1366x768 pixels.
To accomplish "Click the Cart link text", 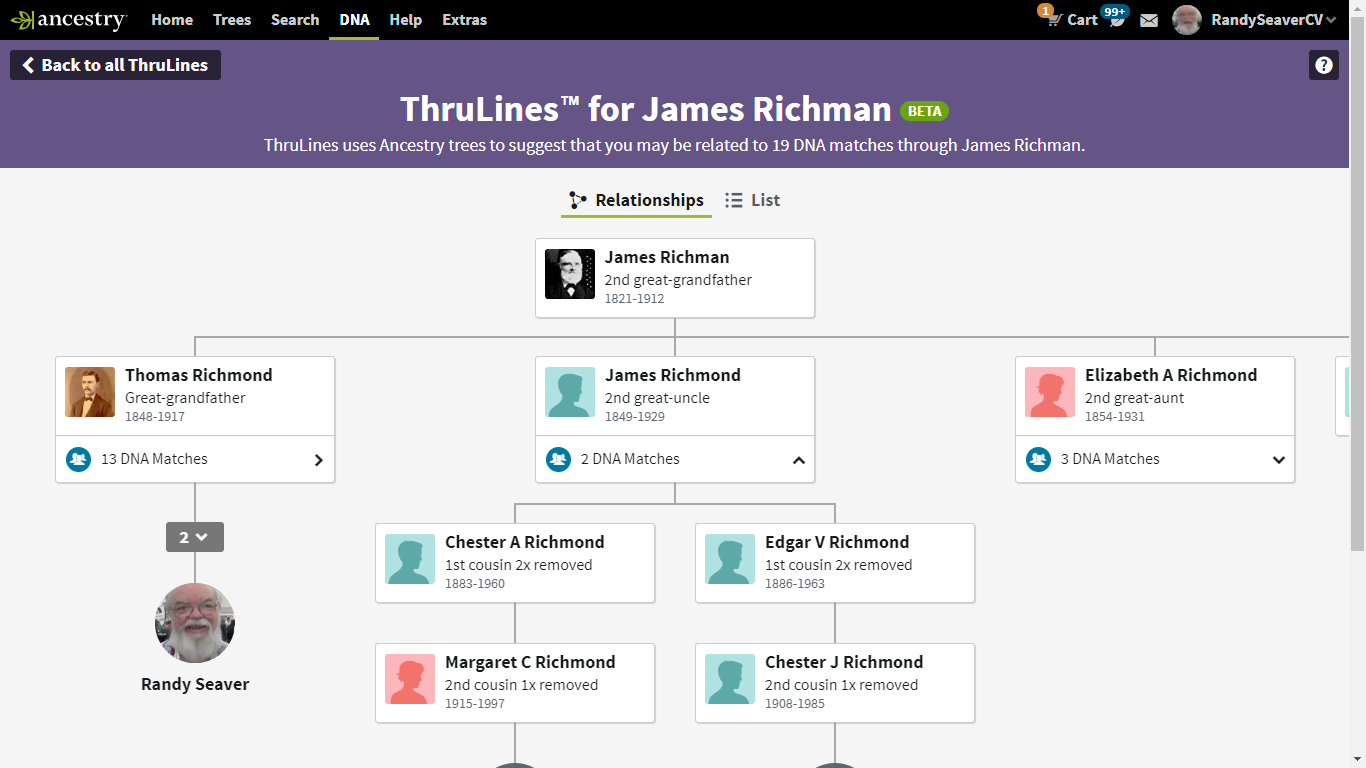I will 1082,20.
